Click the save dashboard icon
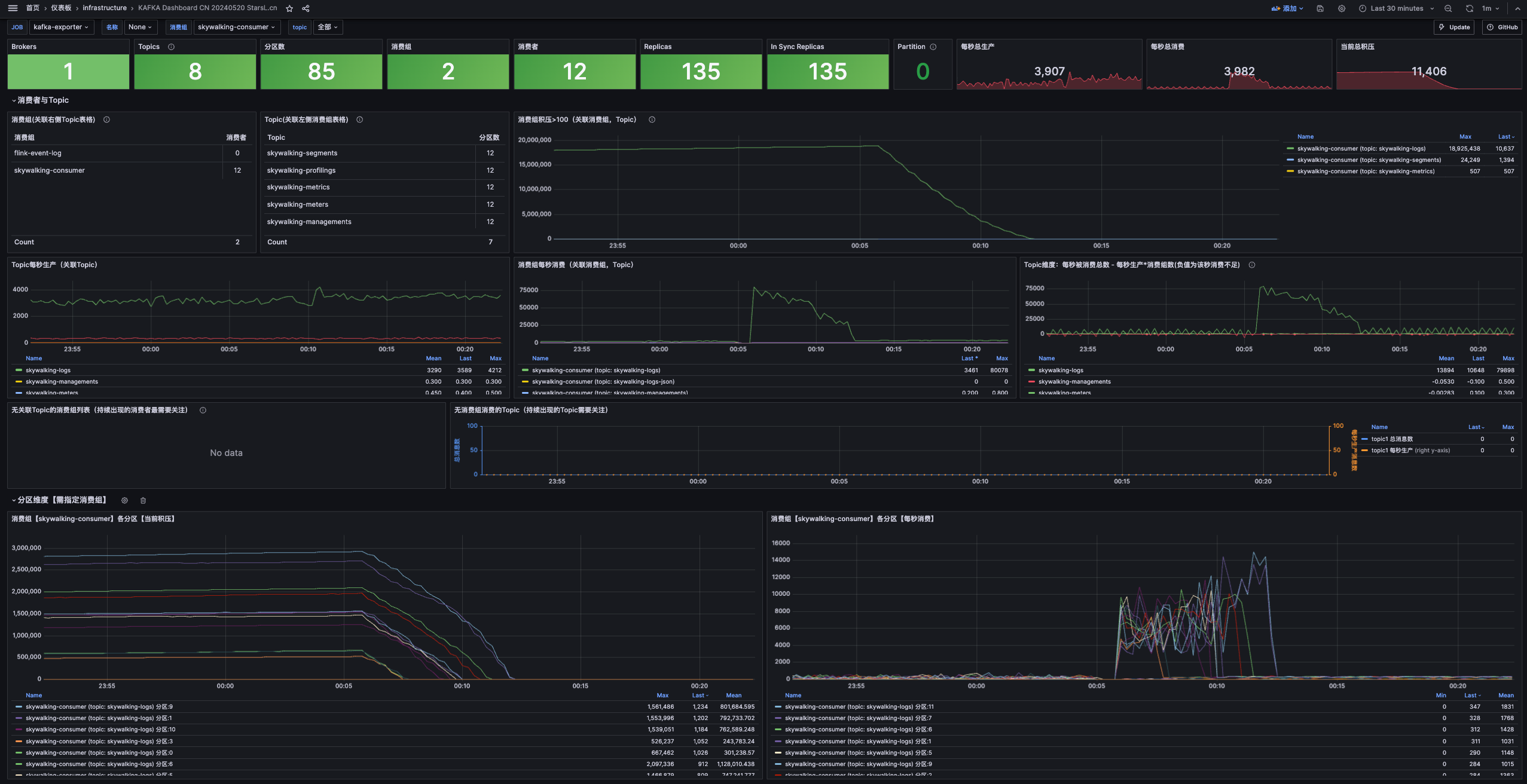1527x784 pixels. pyautogui.click(x=1320, y=8)
